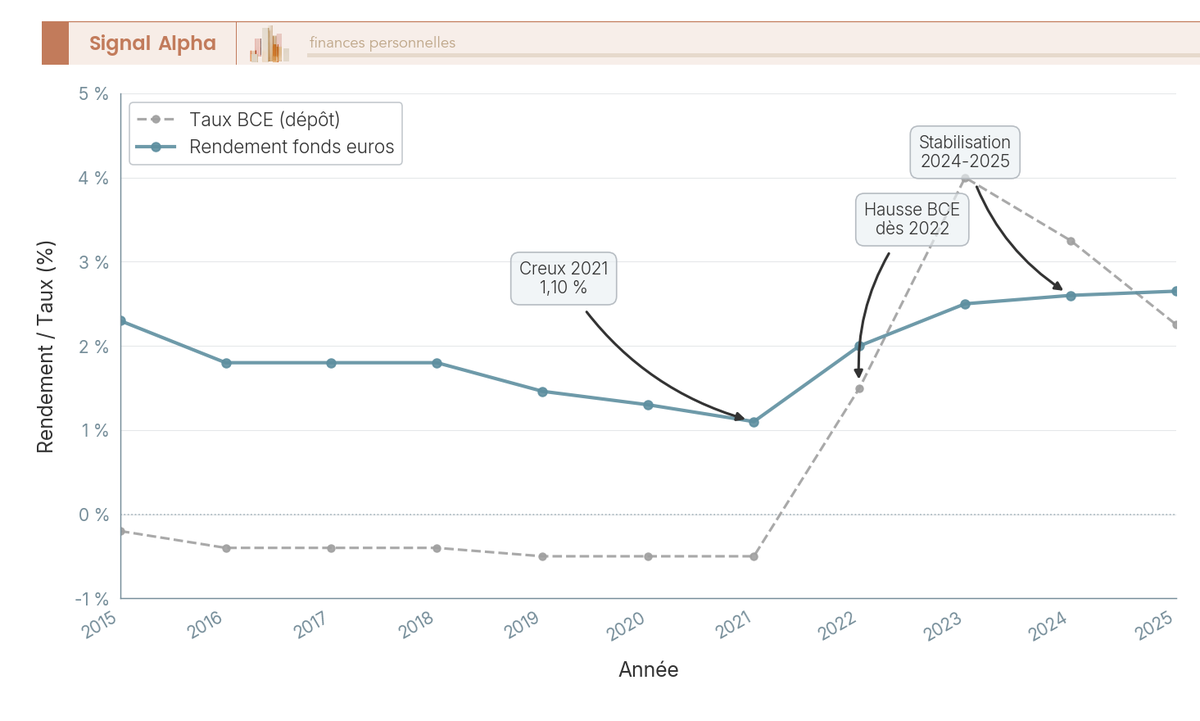Click the 2015 starting point of fonds euros line
Image resolution: width=1200 pixels, height=721 pixels.
coord(122,321)
